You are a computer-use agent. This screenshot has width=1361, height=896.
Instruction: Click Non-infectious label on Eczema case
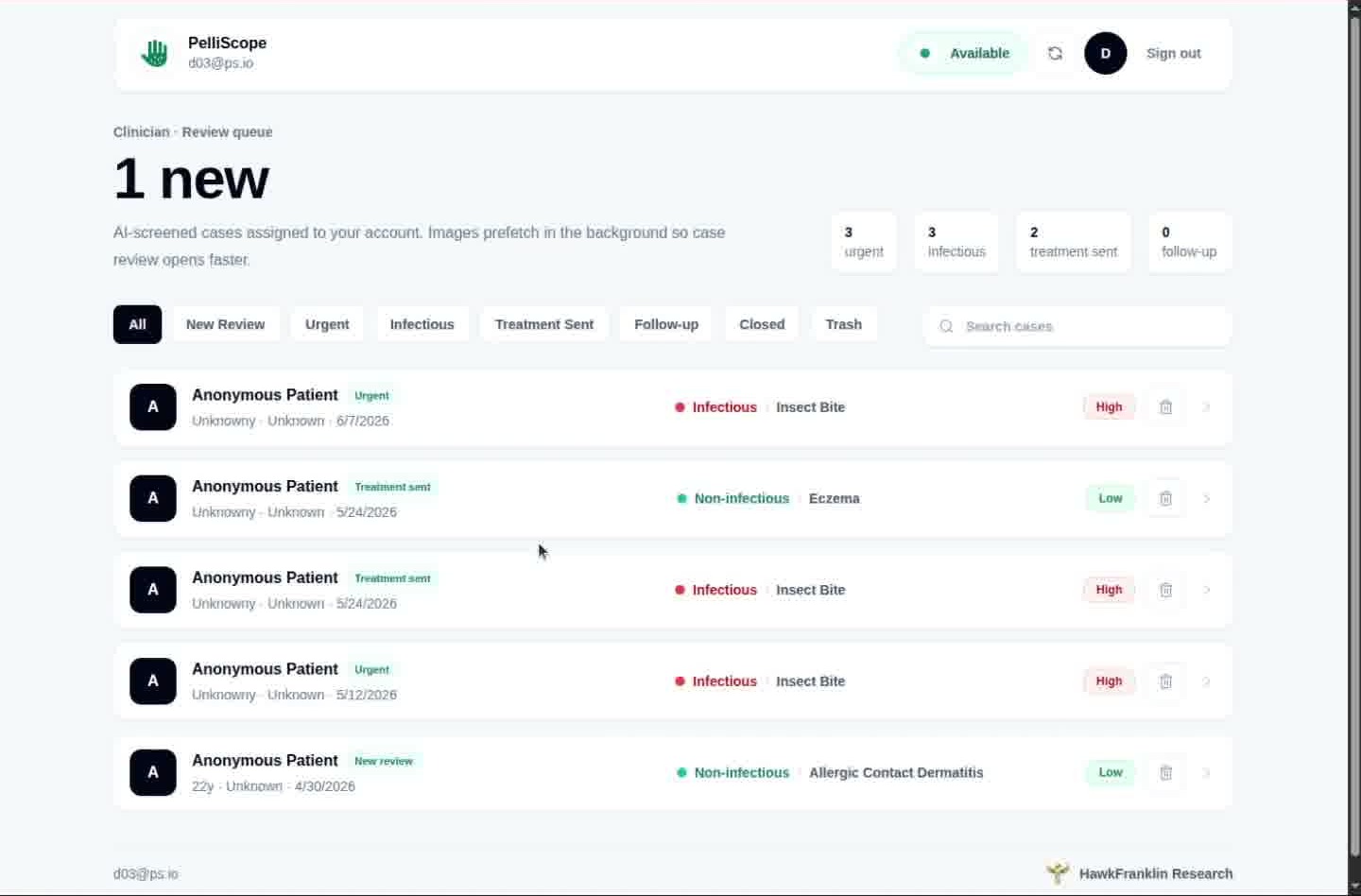[x=742, y=498]
